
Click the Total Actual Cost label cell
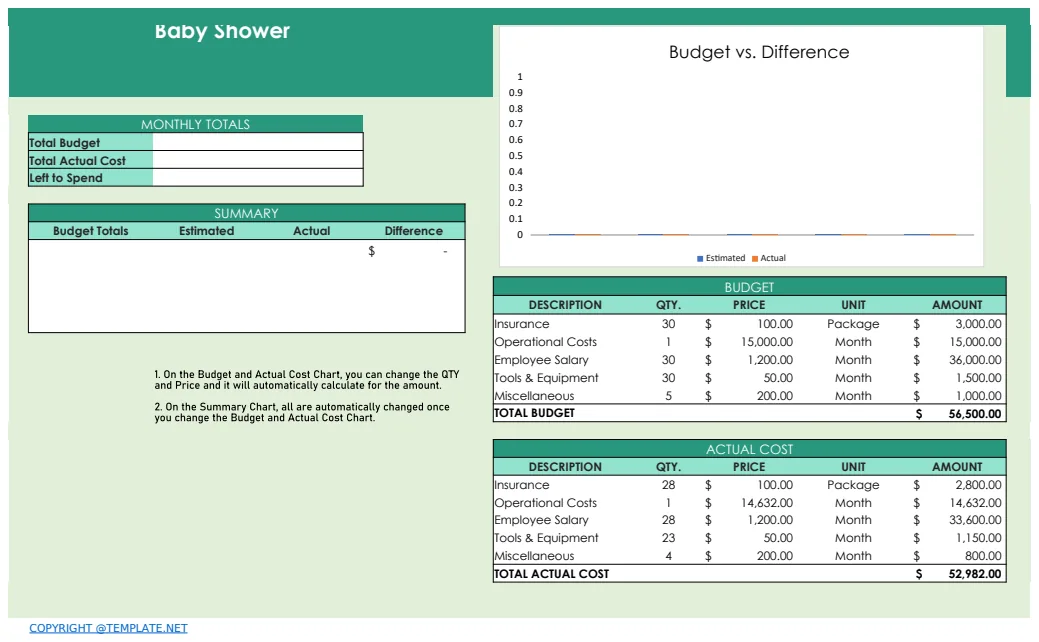pyautogui.click(x=91, y=160)
